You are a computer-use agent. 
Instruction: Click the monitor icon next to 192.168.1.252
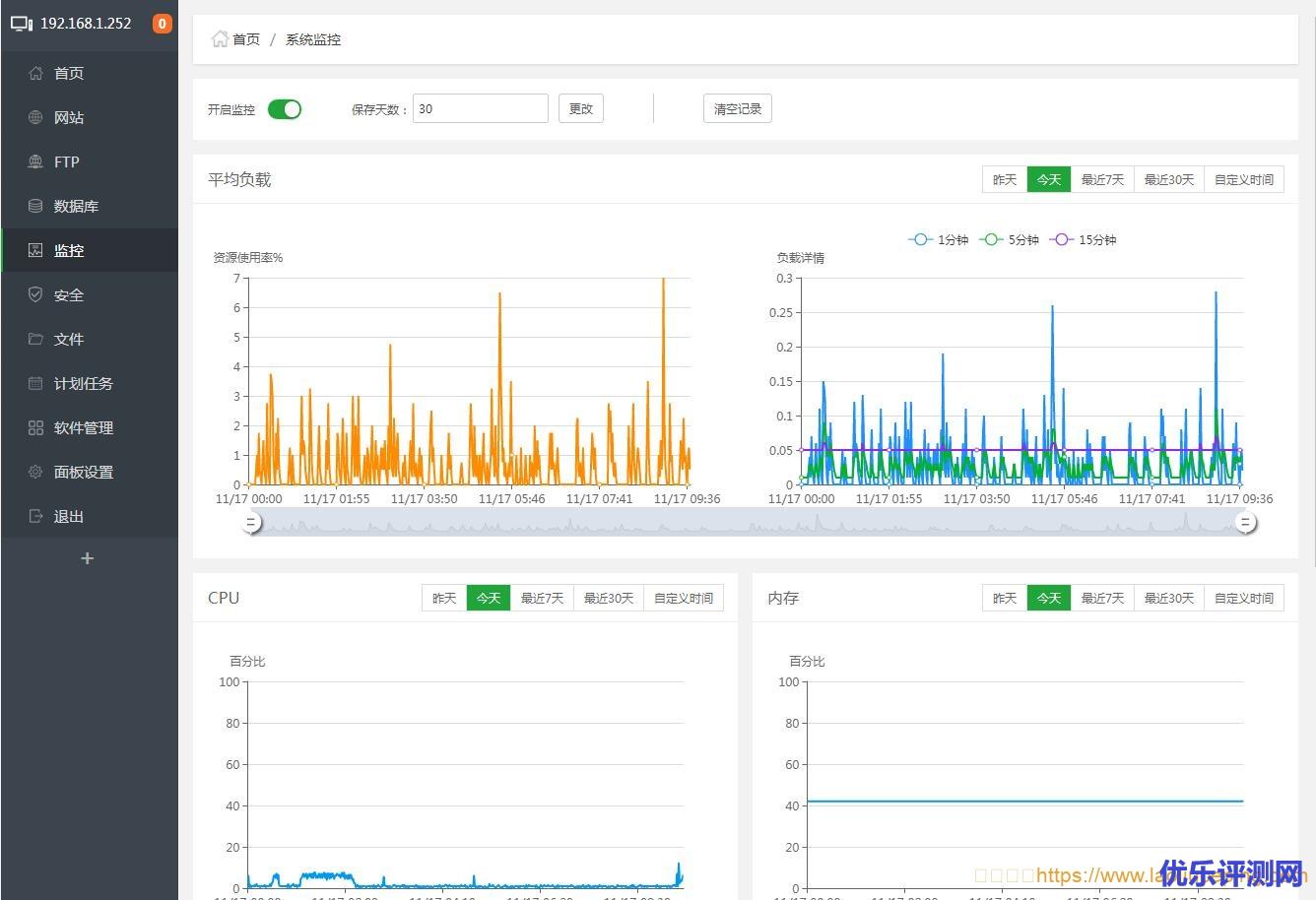22,24
